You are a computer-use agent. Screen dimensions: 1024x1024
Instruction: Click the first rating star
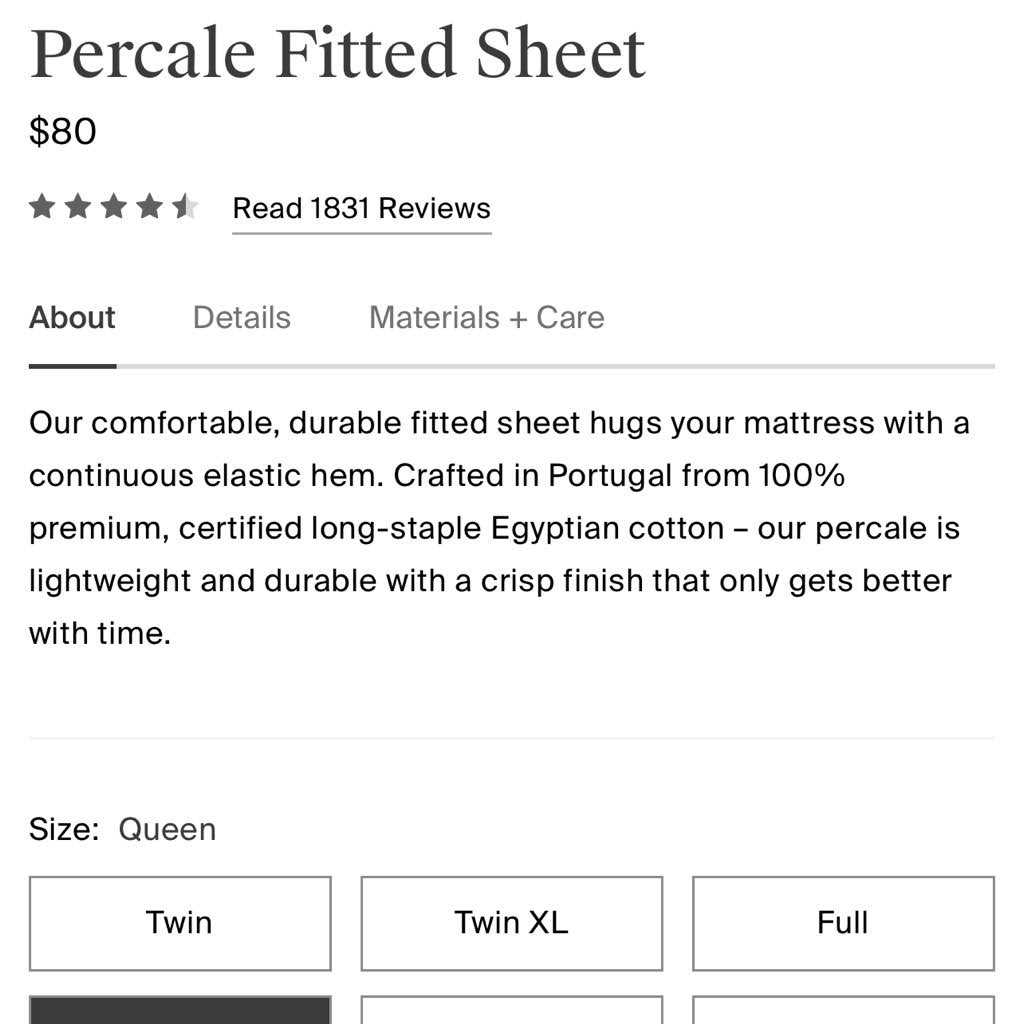tap(42, 207)
